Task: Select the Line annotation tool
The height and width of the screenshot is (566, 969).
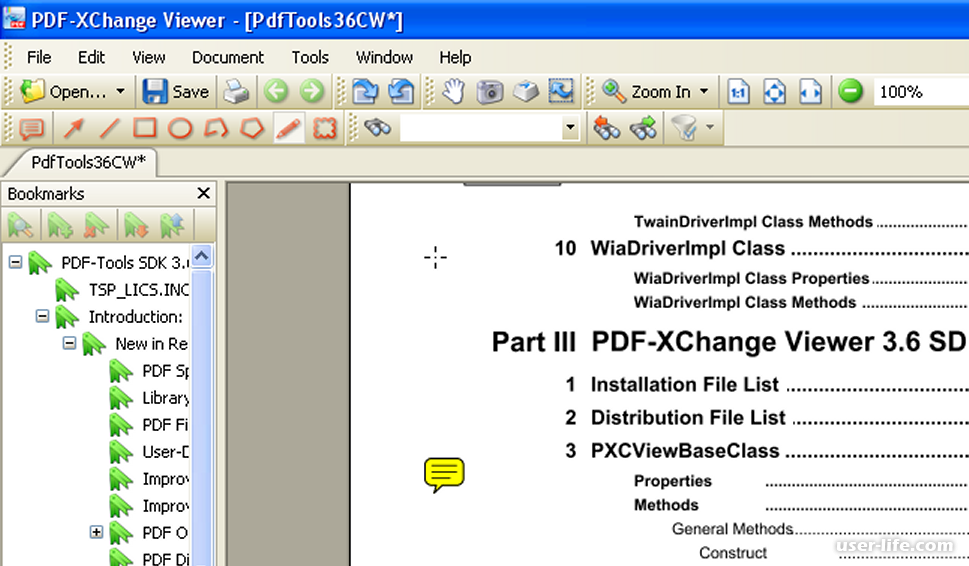Action: tap(109, 129)
